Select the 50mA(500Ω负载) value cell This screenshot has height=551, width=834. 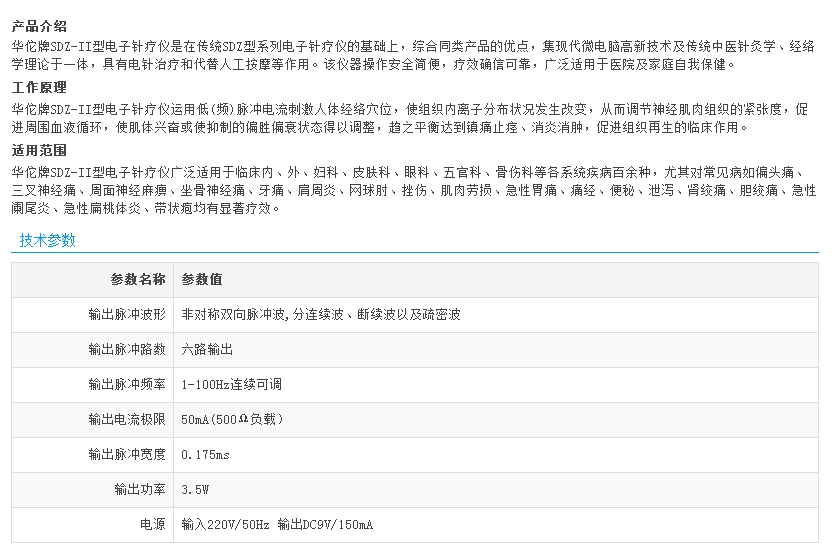(232, 419)
